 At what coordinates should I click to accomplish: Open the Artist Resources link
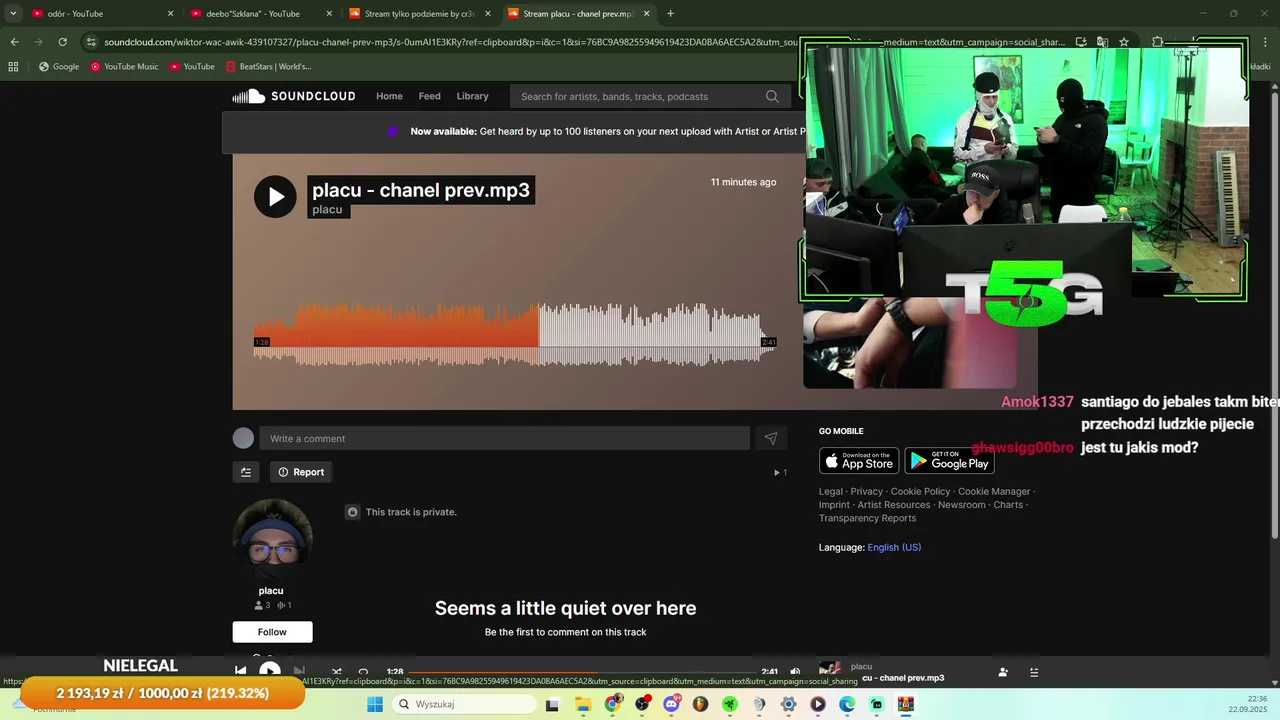click(894, 505)
